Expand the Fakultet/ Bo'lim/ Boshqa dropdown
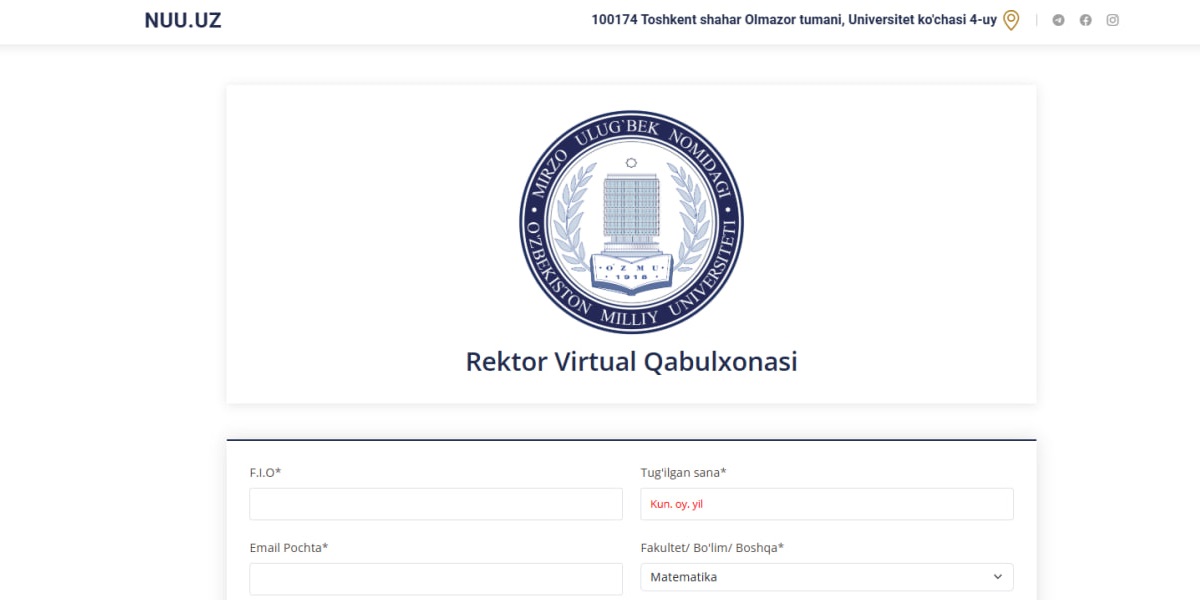 pyautogui.click(x=826, y=577)
